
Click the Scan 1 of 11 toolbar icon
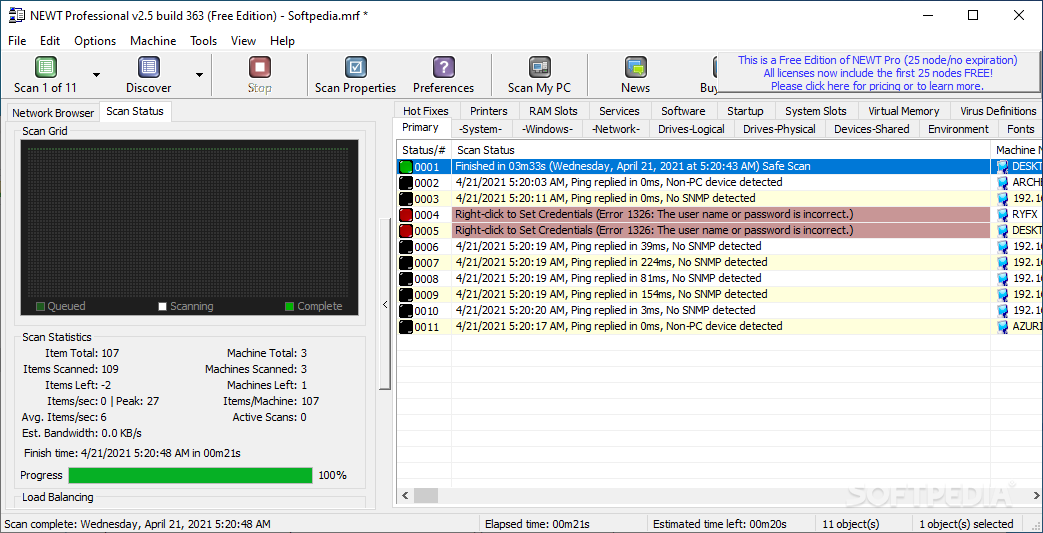[x=45, y=68]
